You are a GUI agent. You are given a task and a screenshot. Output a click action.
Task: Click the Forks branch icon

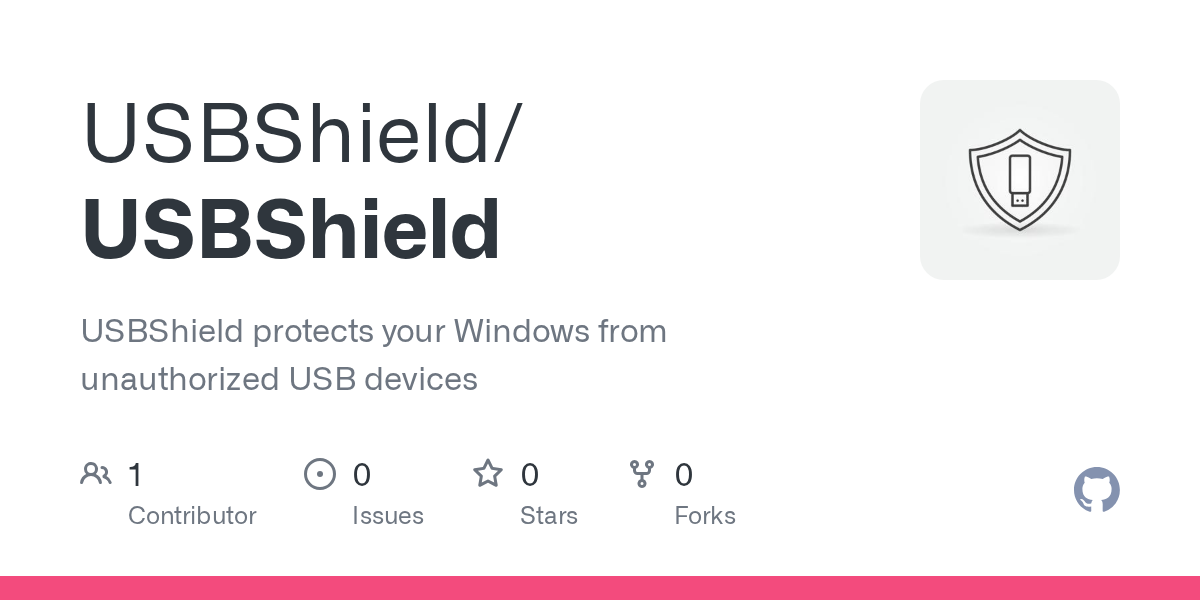(641, 473)
